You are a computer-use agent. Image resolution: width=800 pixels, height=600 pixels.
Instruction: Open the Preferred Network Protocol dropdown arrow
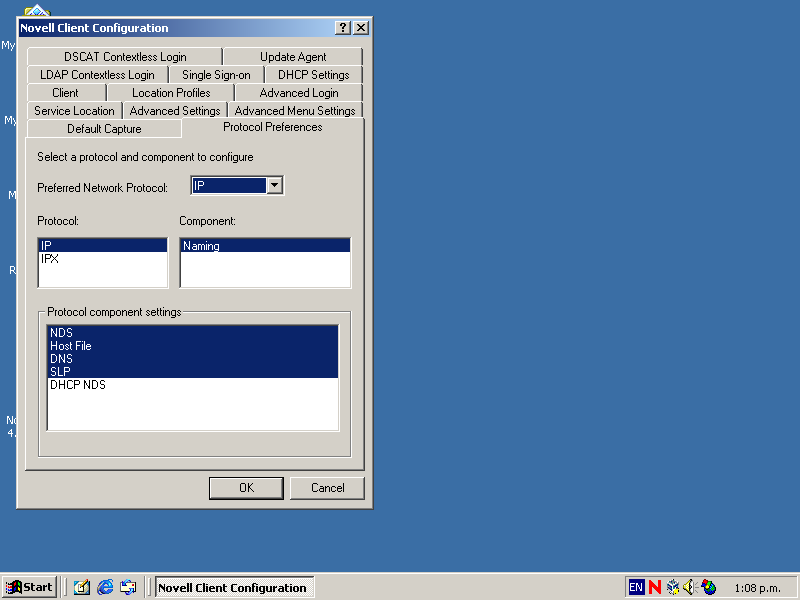(274, 185)
